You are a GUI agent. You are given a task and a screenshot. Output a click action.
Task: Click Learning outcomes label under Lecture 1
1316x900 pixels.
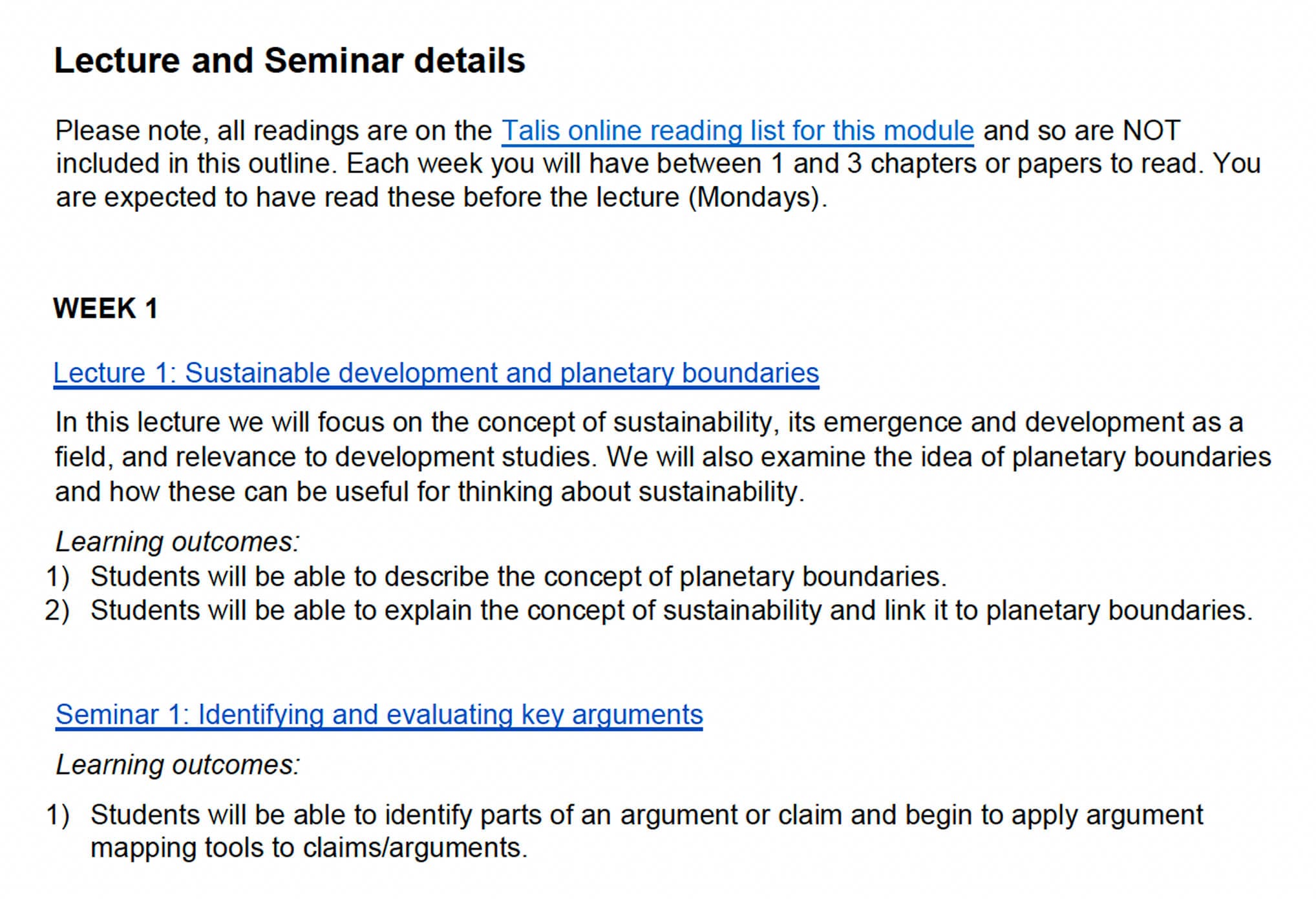178,542
